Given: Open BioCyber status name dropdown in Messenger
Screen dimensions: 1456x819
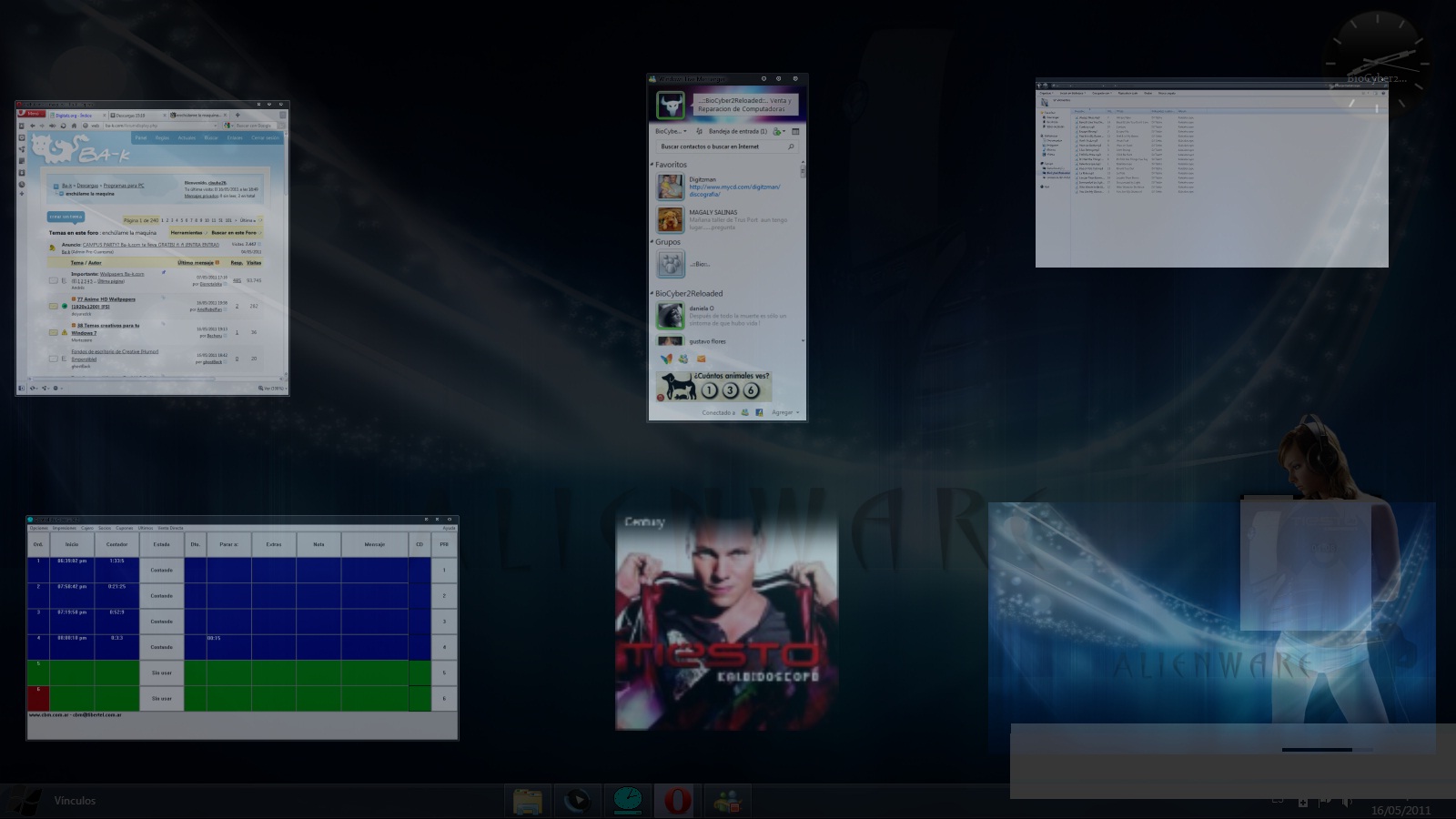Looking at the screenshot, I should tap(671, 131).
